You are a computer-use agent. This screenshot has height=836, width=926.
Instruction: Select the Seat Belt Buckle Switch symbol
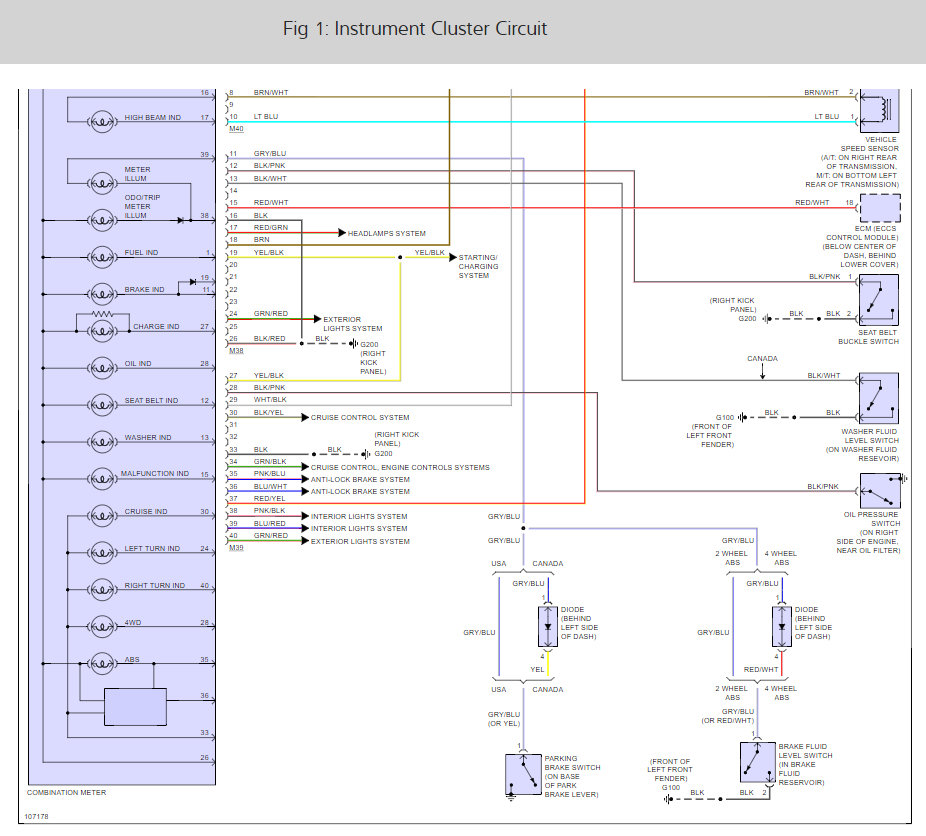coord(879,300)
